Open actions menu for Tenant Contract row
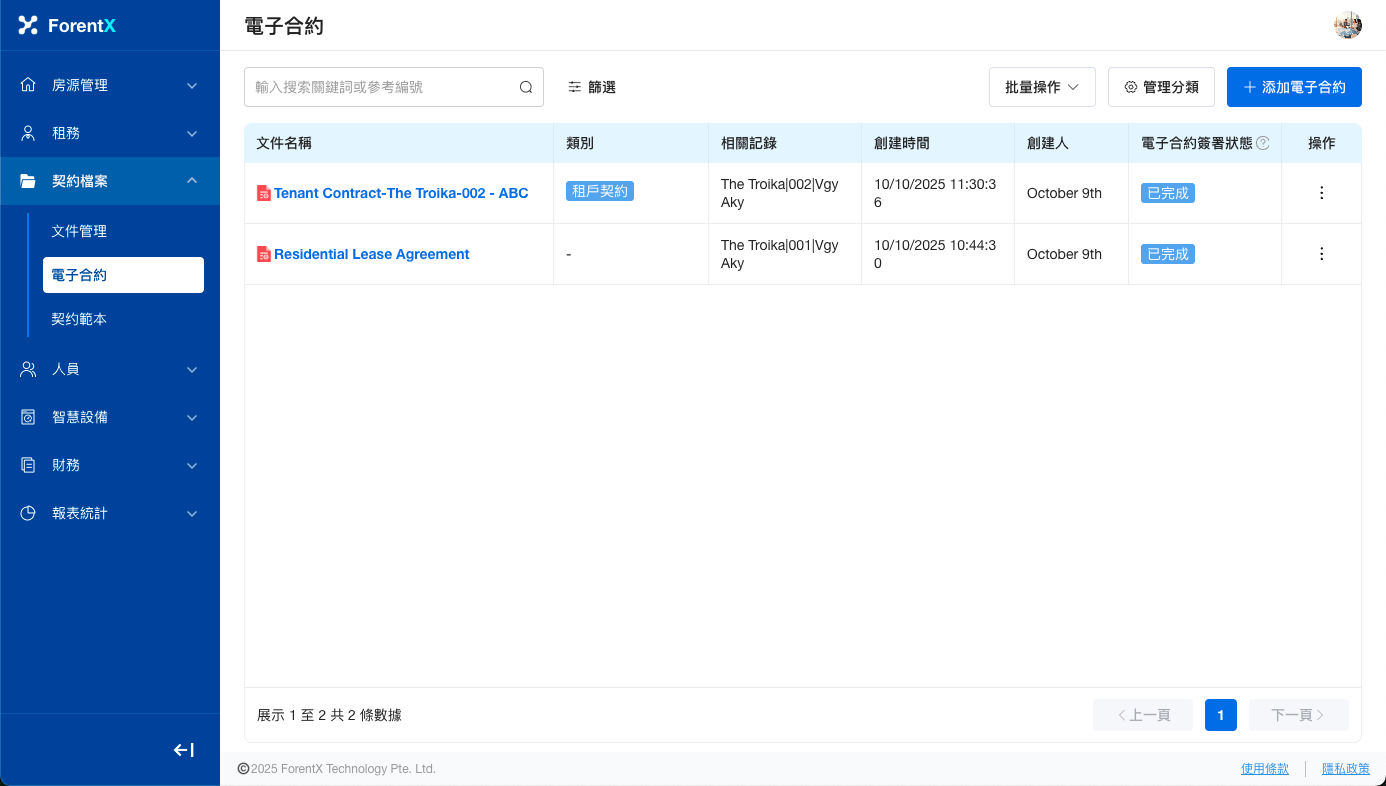Image resolution: width=1386 pixels, height=786 pixels. point(1321,193)
